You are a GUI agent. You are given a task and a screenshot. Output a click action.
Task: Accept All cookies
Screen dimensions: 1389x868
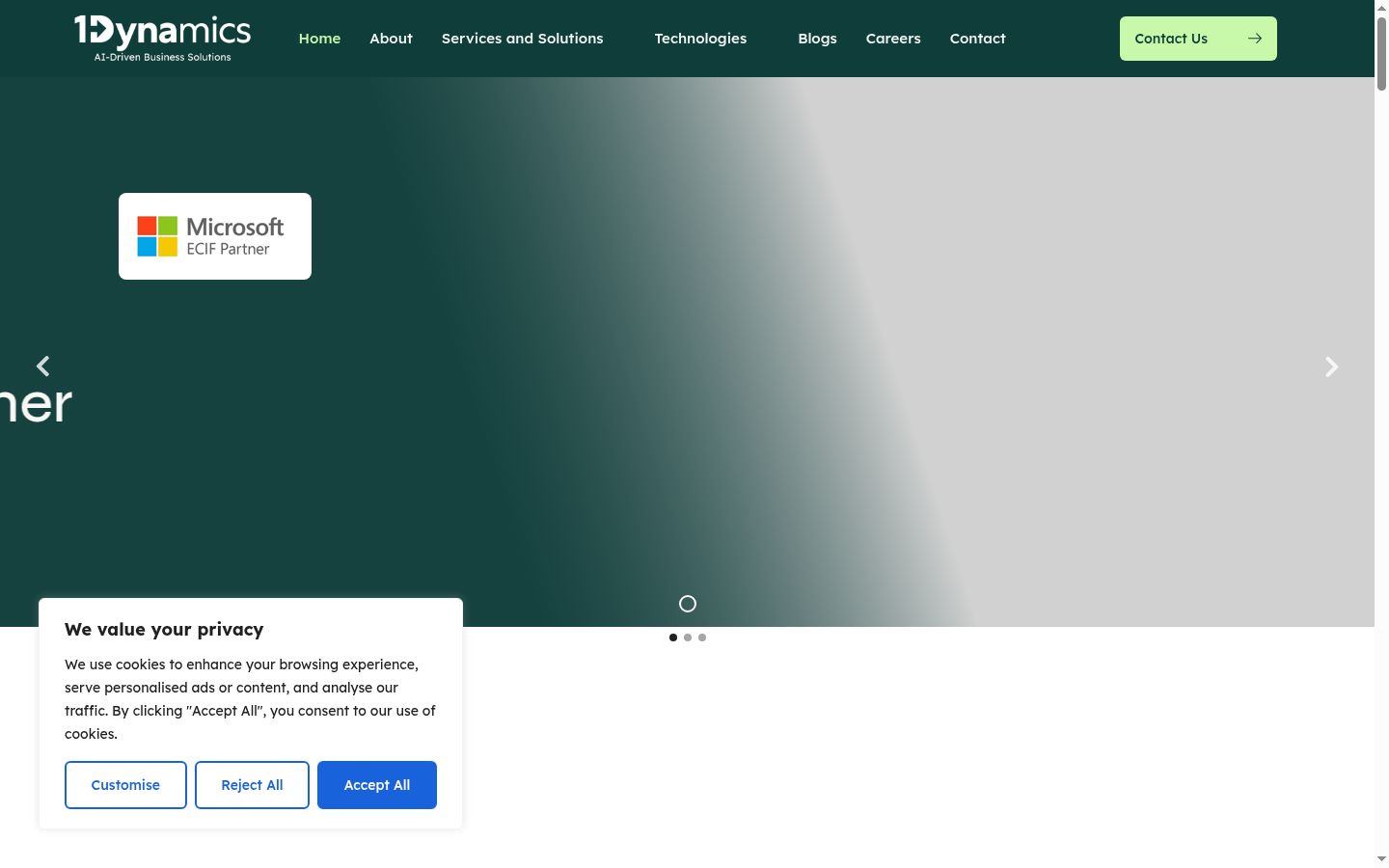coord(377,785)
